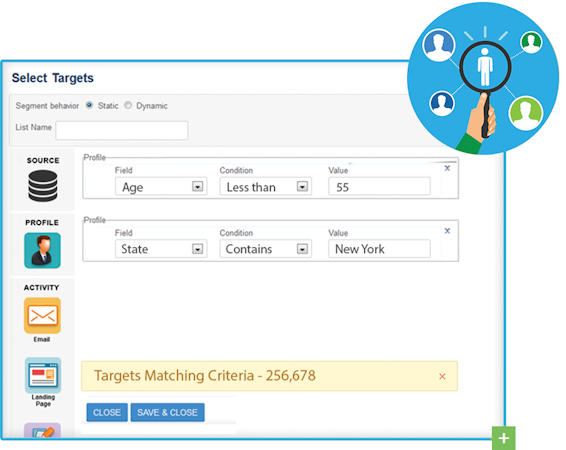Click the Source database icon
Screen dimensions: 566x450
tap(43, 186)
